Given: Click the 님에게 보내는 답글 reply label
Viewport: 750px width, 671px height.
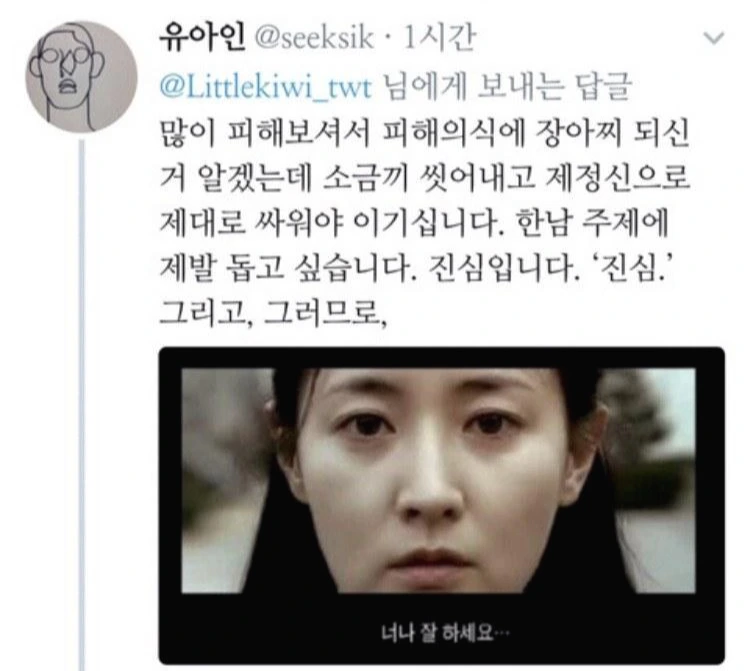Looking at the screenshot, I should (x=508, y=87).
